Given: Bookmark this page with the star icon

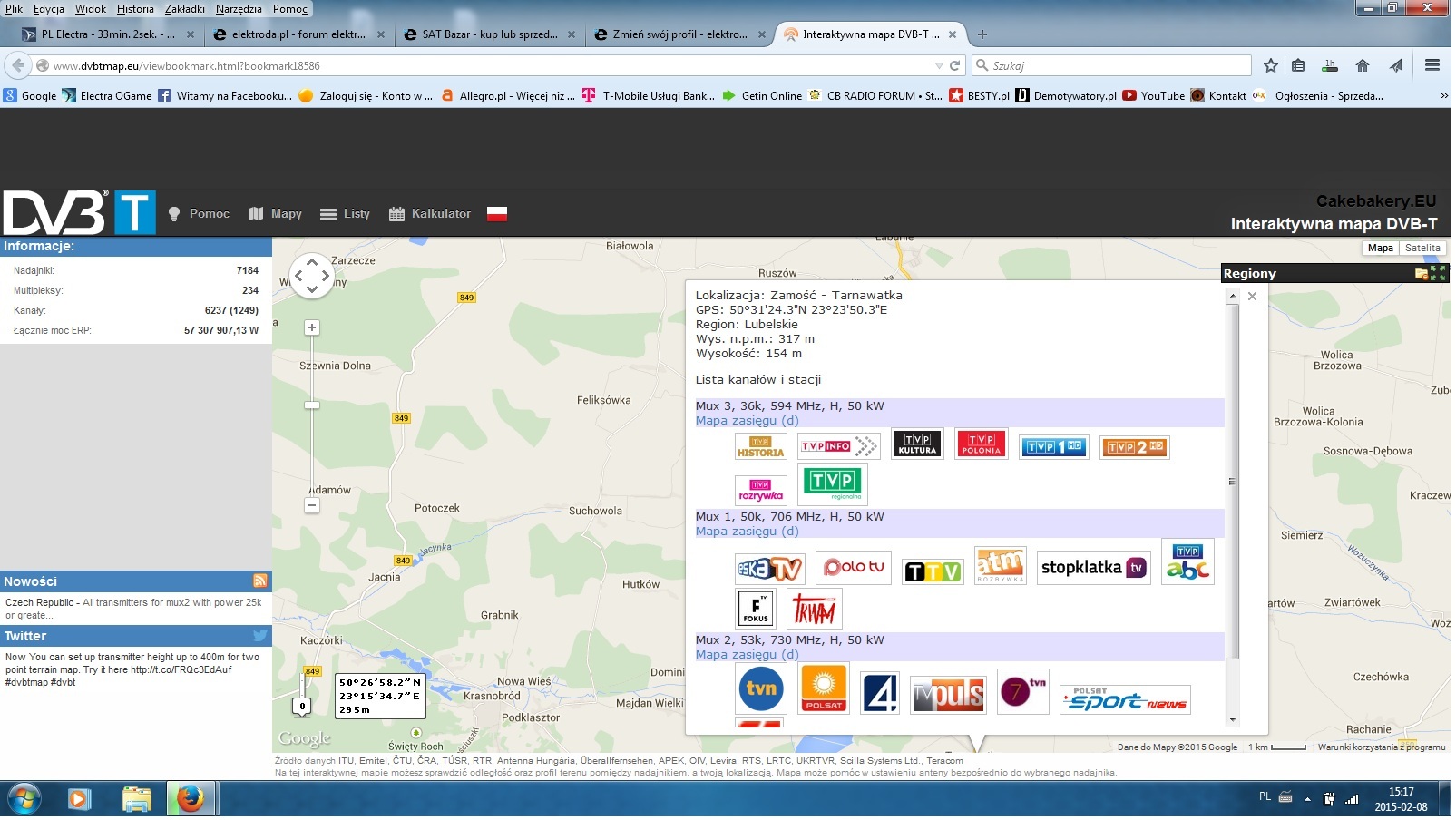Looking at the screenshot, I should [1272, 66].
